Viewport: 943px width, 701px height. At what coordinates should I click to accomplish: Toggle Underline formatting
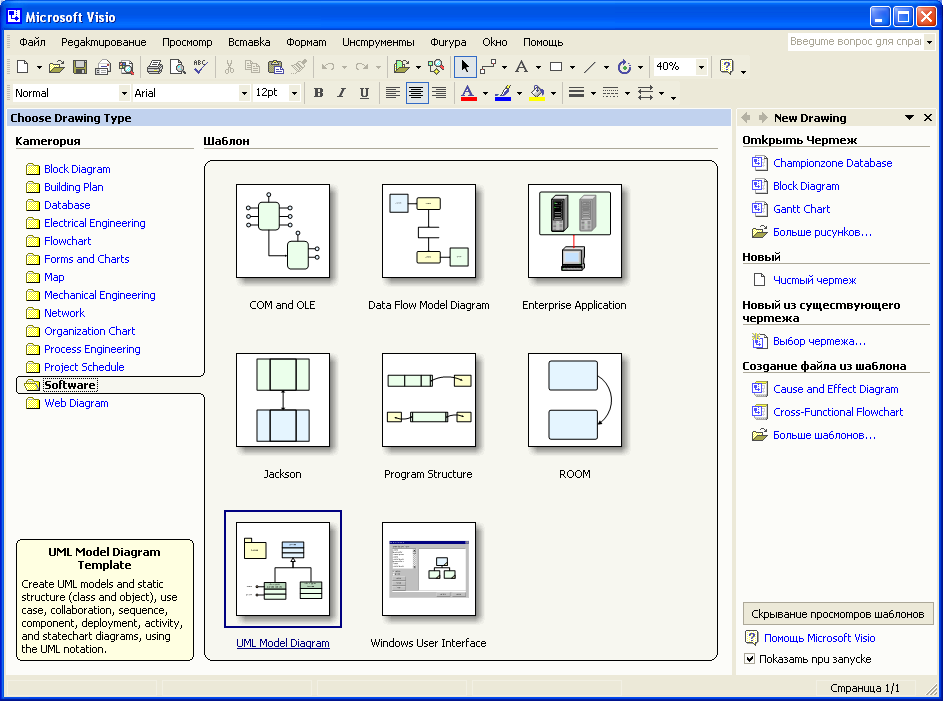[x=364, y=93]
